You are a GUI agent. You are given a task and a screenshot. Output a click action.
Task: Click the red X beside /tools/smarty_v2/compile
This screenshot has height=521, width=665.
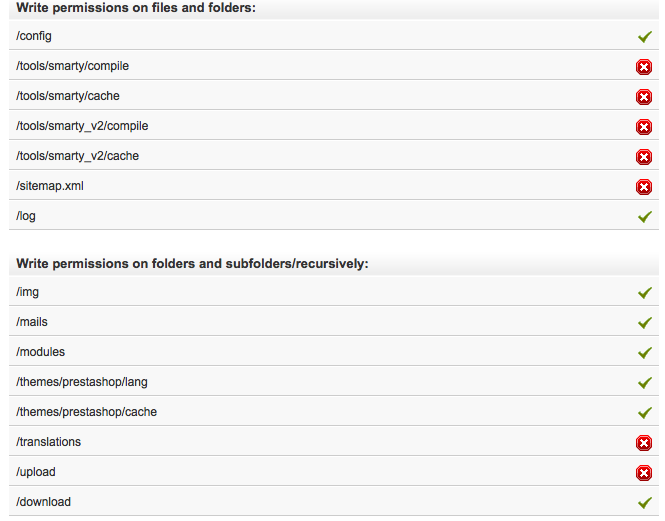[x=644, y=127]
